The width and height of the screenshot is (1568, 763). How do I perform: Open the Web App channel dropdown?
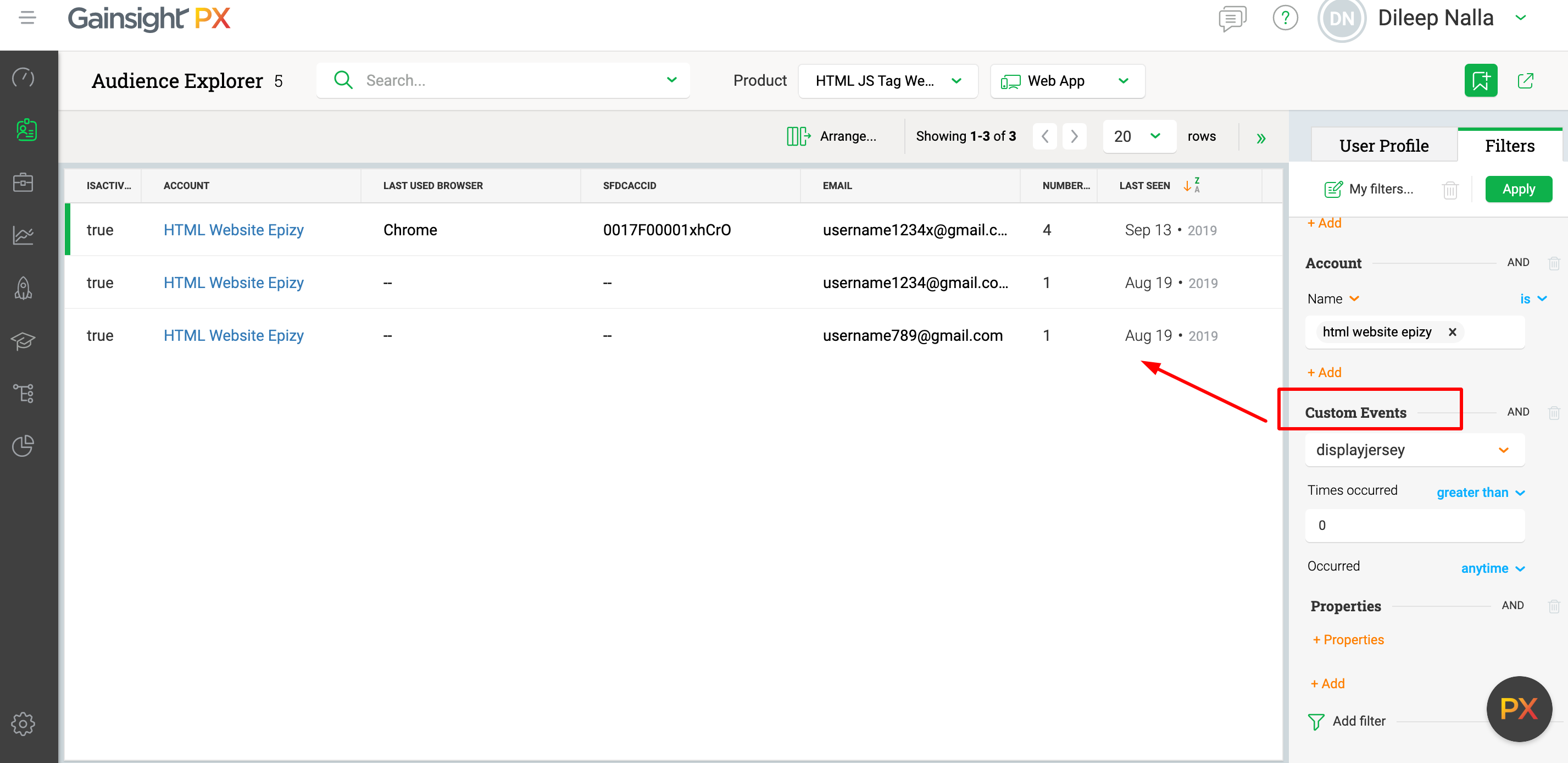[x=1067, y=81]
